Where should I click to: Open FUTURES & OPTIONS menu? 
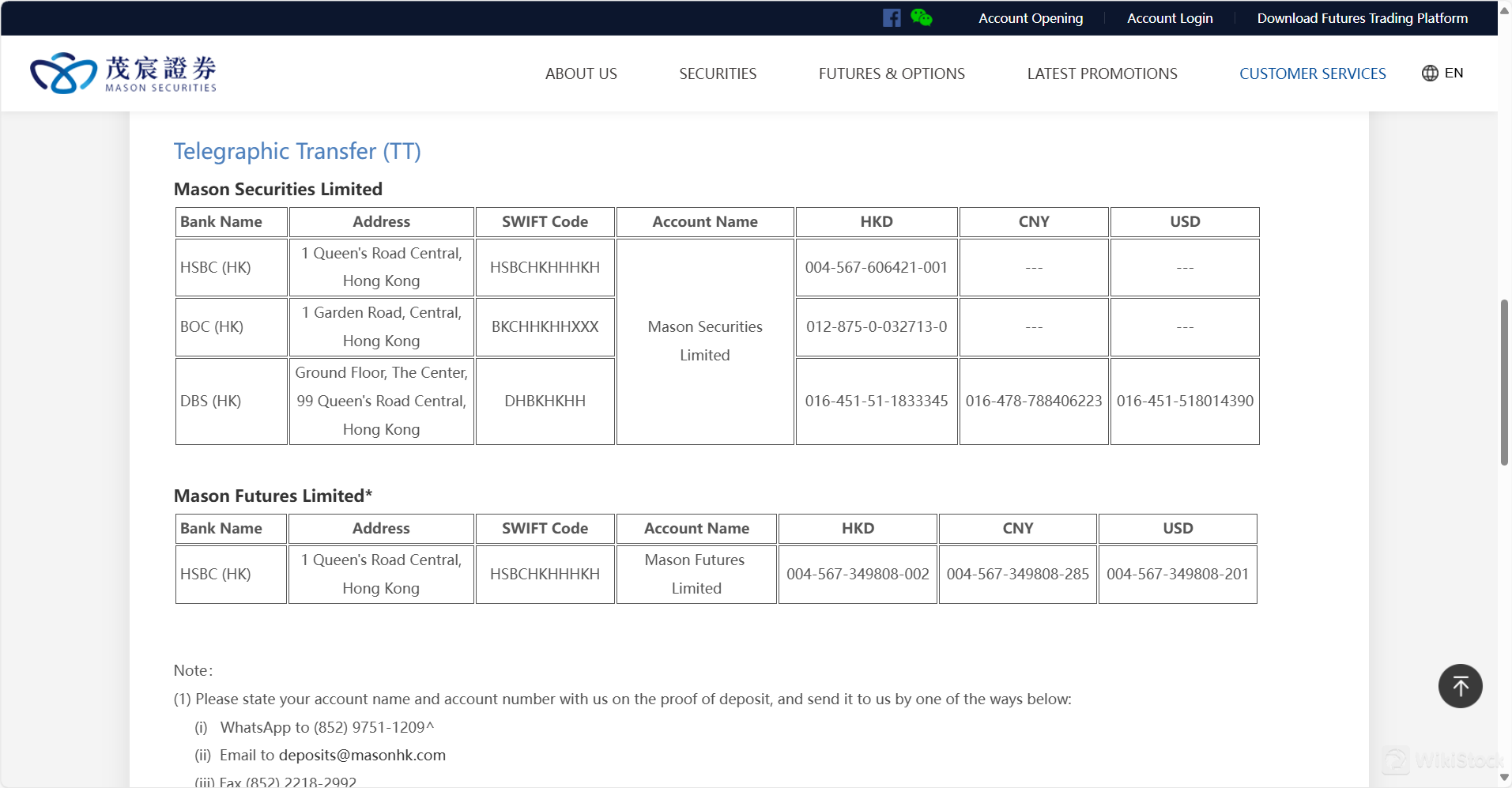[892, 74]
